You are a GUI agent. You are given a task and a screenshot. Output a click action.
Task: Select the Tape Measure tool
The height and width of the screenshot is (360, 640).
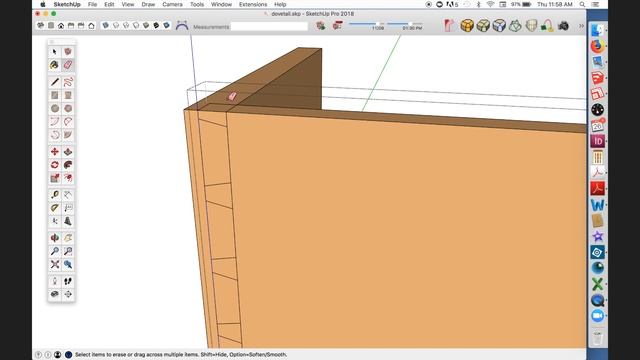pos(55,195)
